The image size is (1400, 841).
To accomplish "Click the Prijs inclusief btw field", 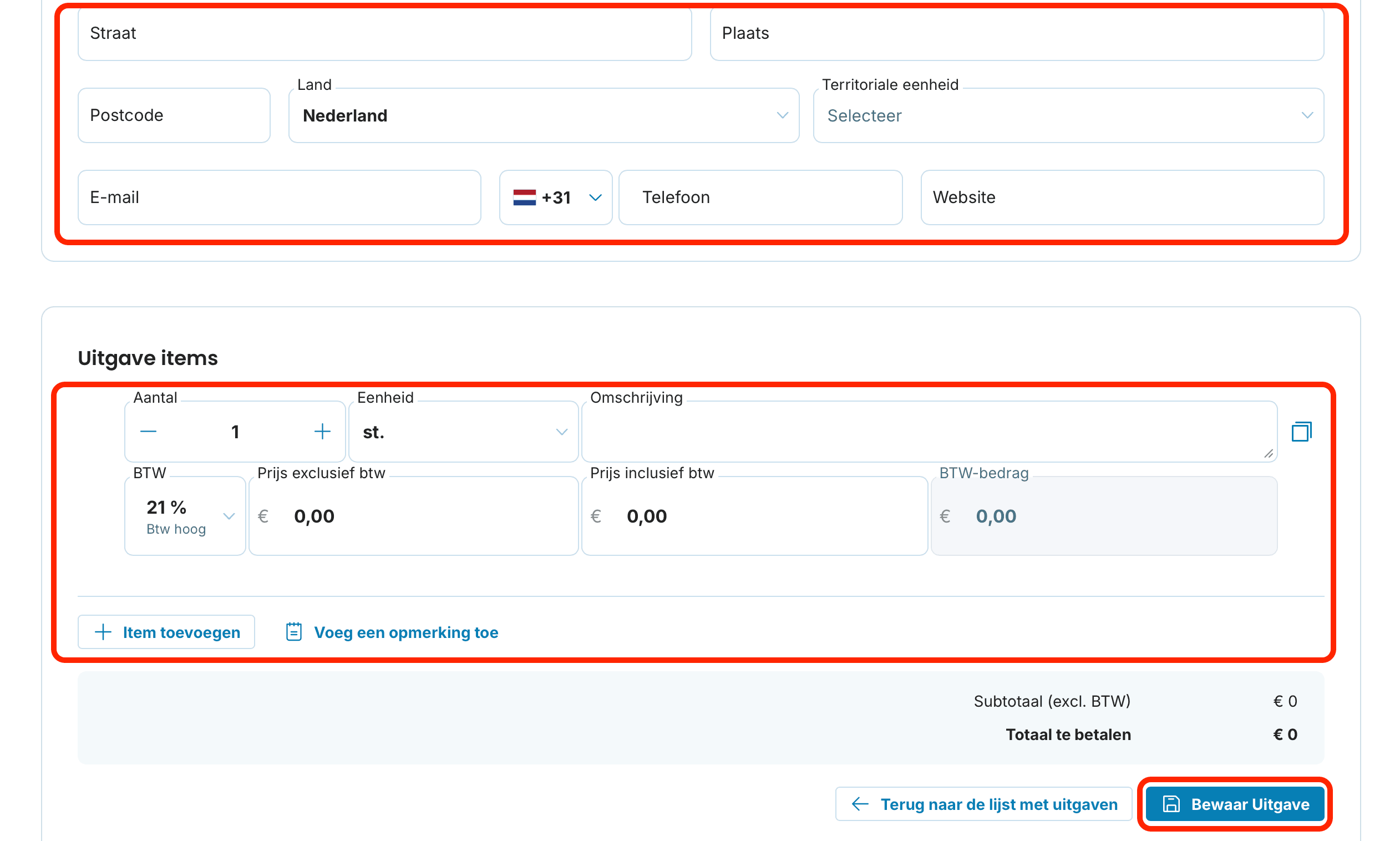I will pos(755,516).
